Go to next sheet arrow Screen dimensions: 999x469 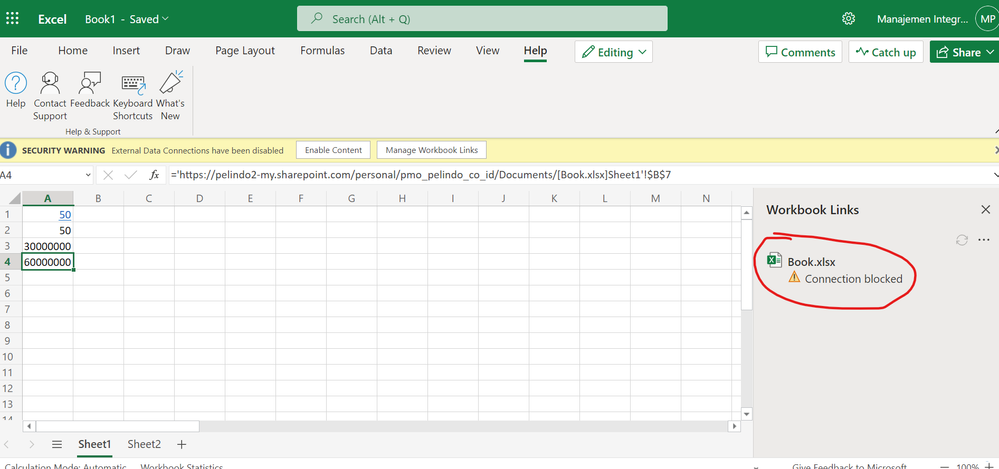click(x=31, y=444)
